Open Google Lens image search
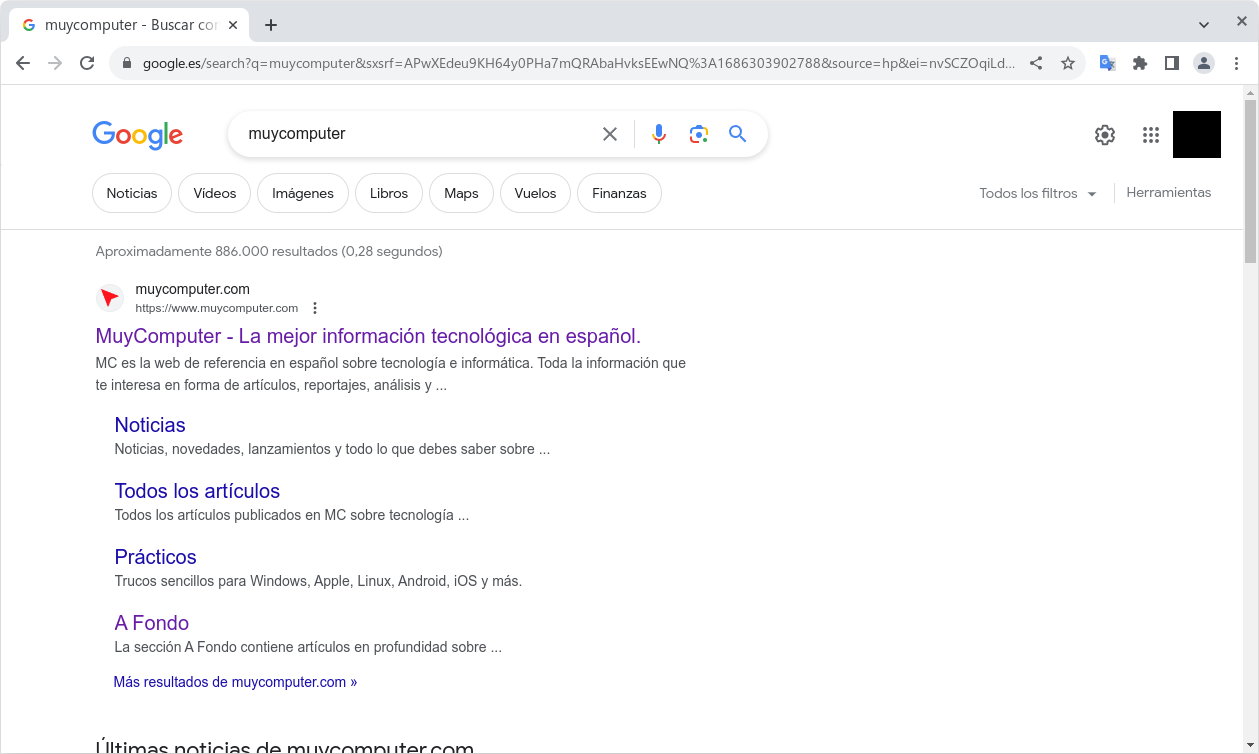This screenshot has height=754, width=1259. coord(698,134)
